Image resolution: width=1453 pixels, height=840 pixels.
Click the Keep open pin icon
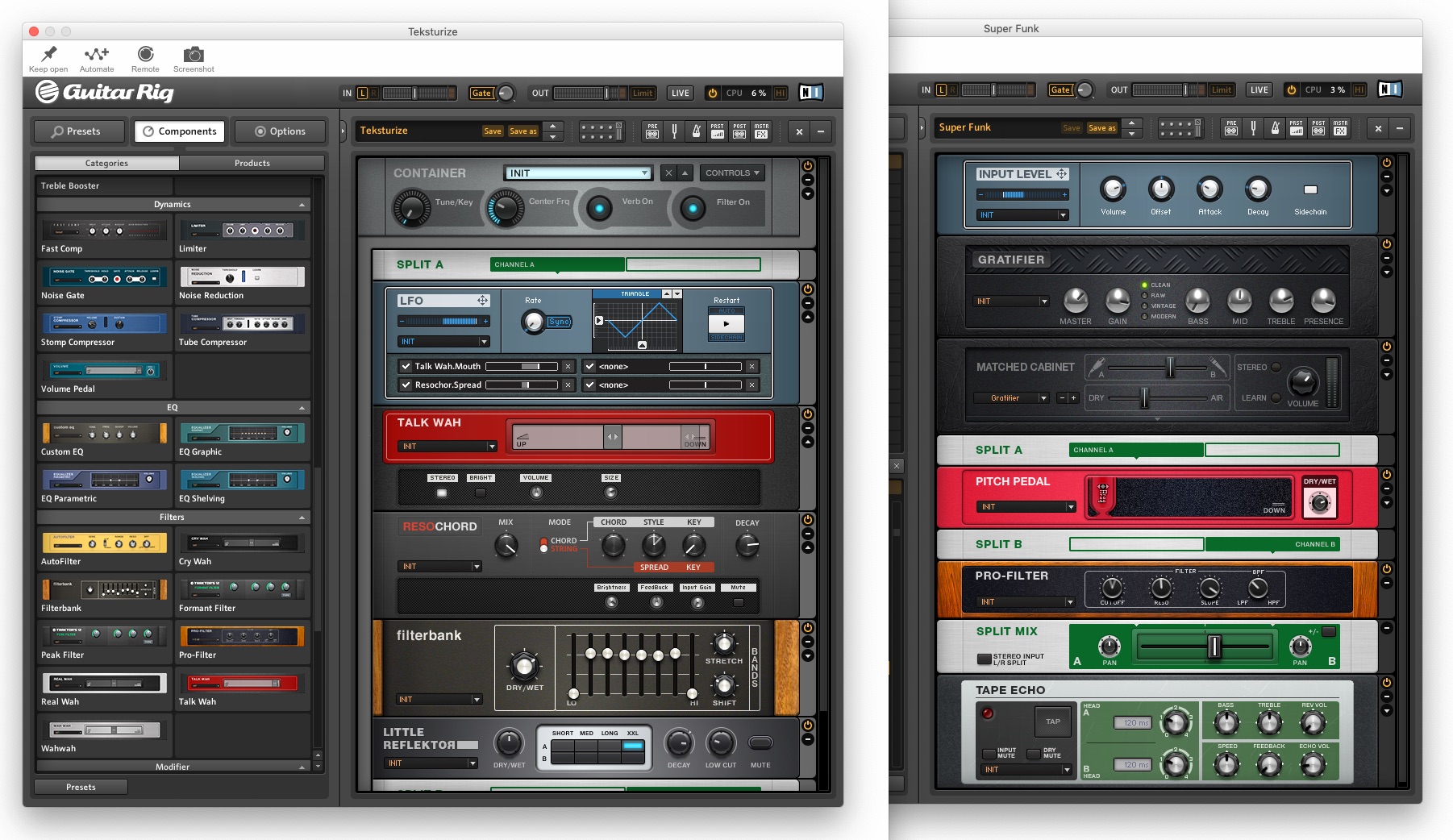pyautogui.click(x=49, y=54)
